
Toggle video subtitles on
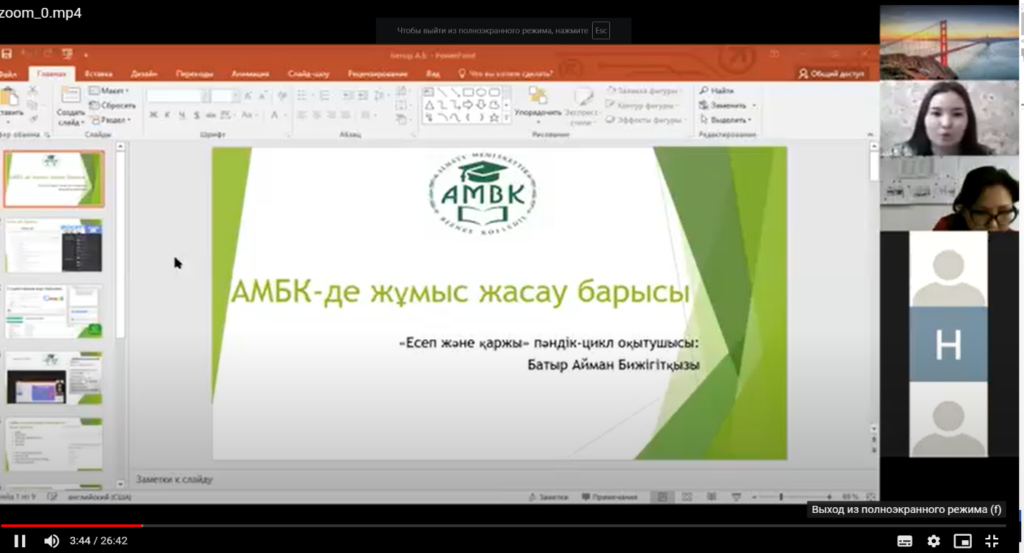coord(904,541)
